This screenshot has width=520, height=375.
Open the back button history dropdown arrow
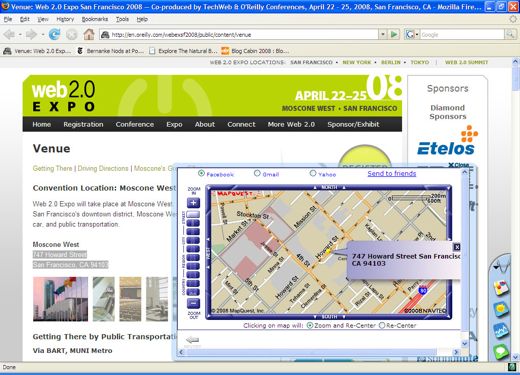point(20,34)
